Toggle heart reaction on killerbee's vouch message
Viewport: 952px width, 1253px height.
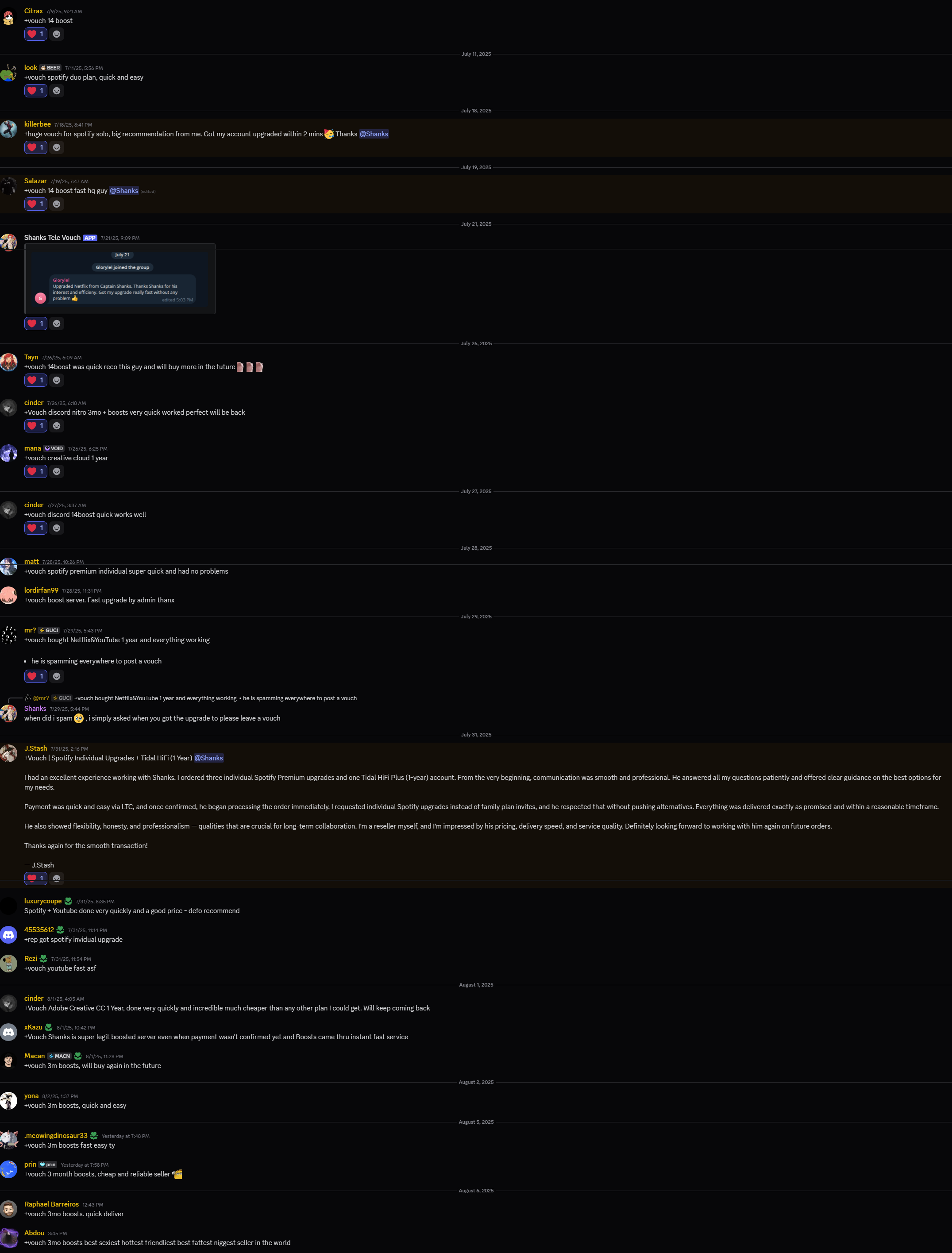(x=36, y=147)
